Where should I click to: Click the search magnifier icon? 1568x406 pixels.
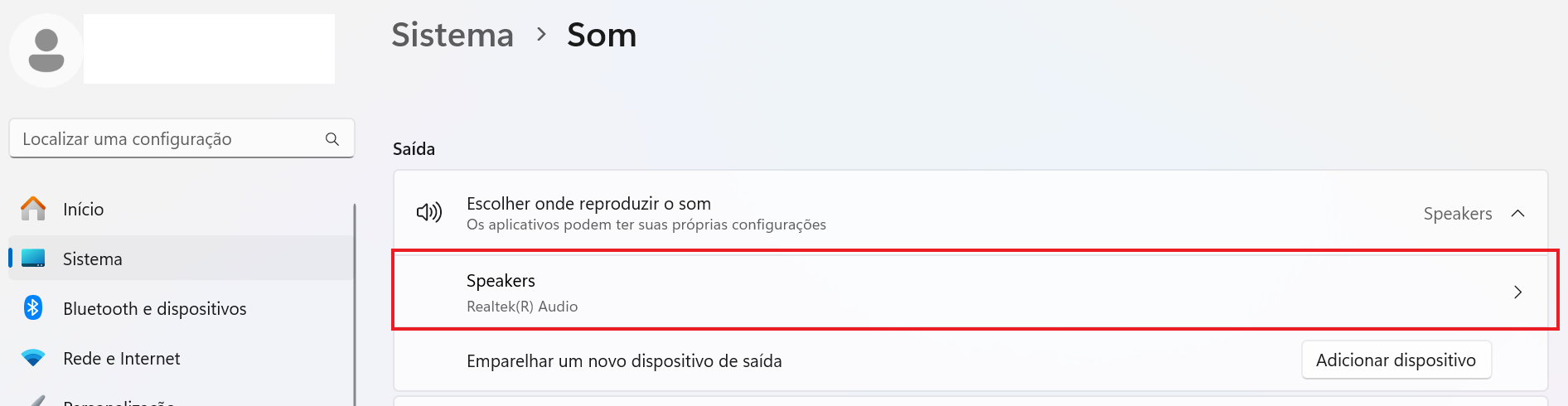point(332,139)
